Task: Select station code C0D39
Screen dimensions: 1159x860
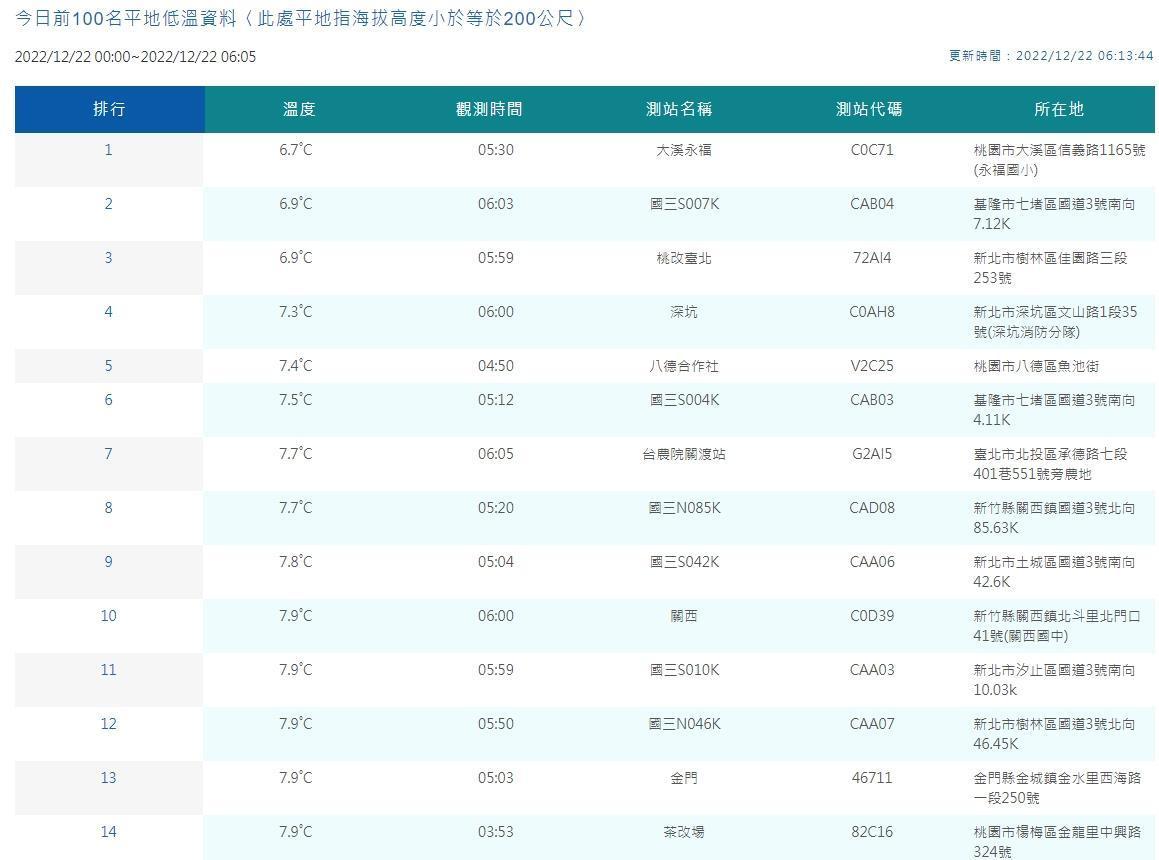Action: [x=872, y=616]
